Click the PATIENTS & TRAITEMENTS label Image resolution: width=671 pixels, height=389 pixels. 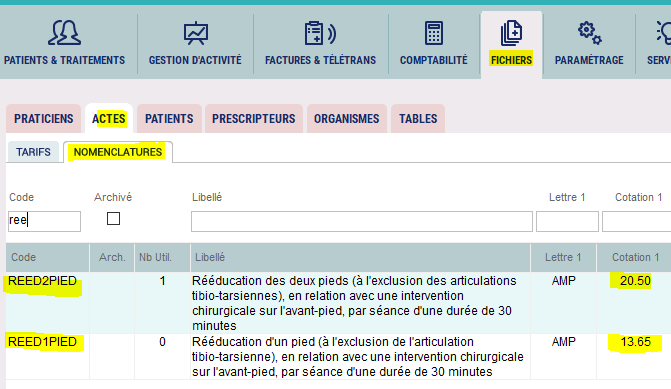pos(65,60)
